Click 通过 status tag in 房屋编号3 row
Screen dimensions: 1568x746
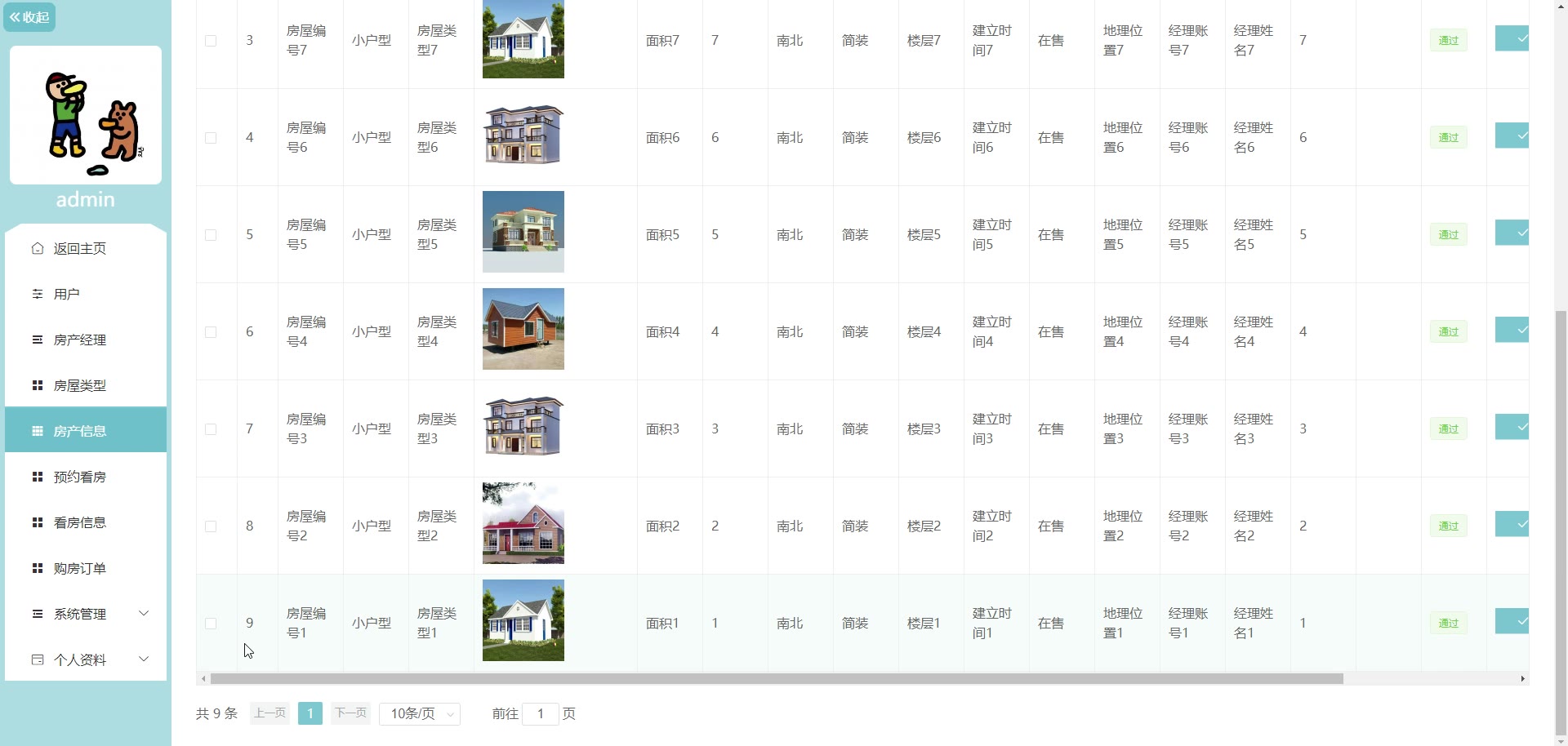pos(1449,429)
